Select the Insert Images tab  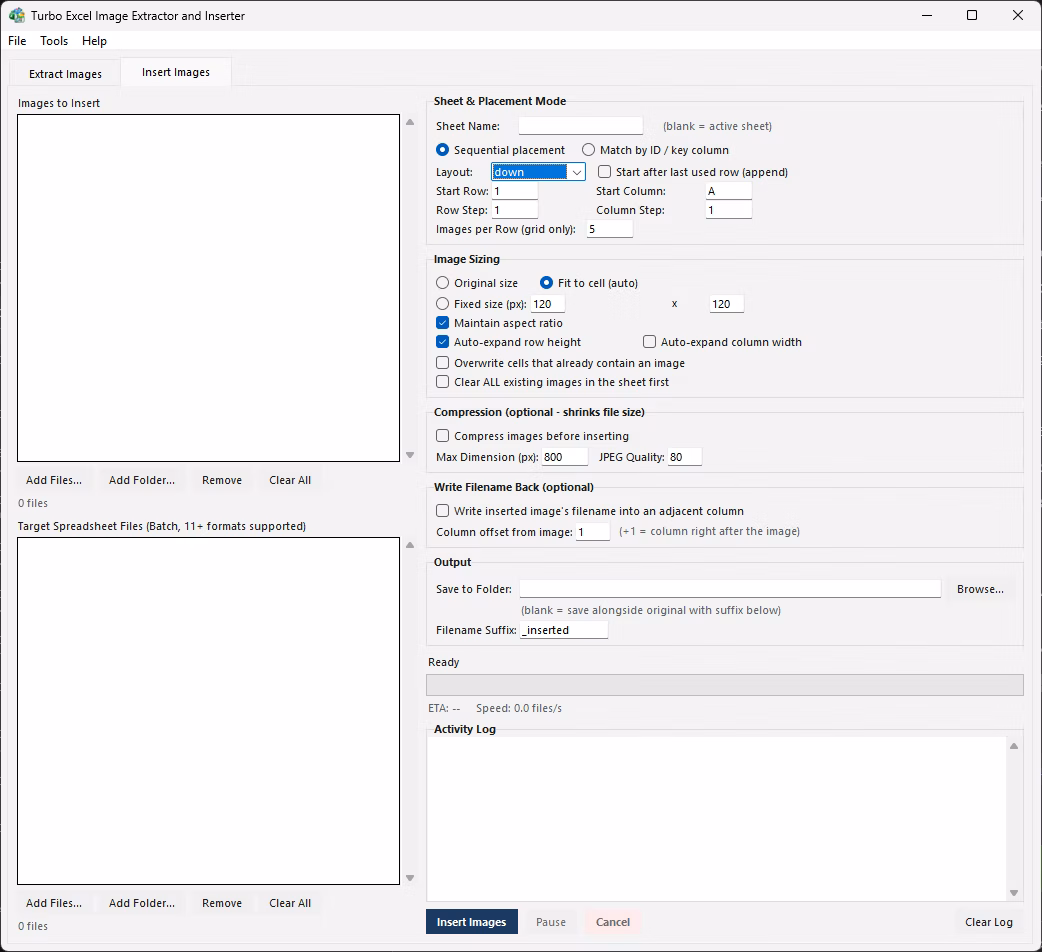click(x=175, y=72)
